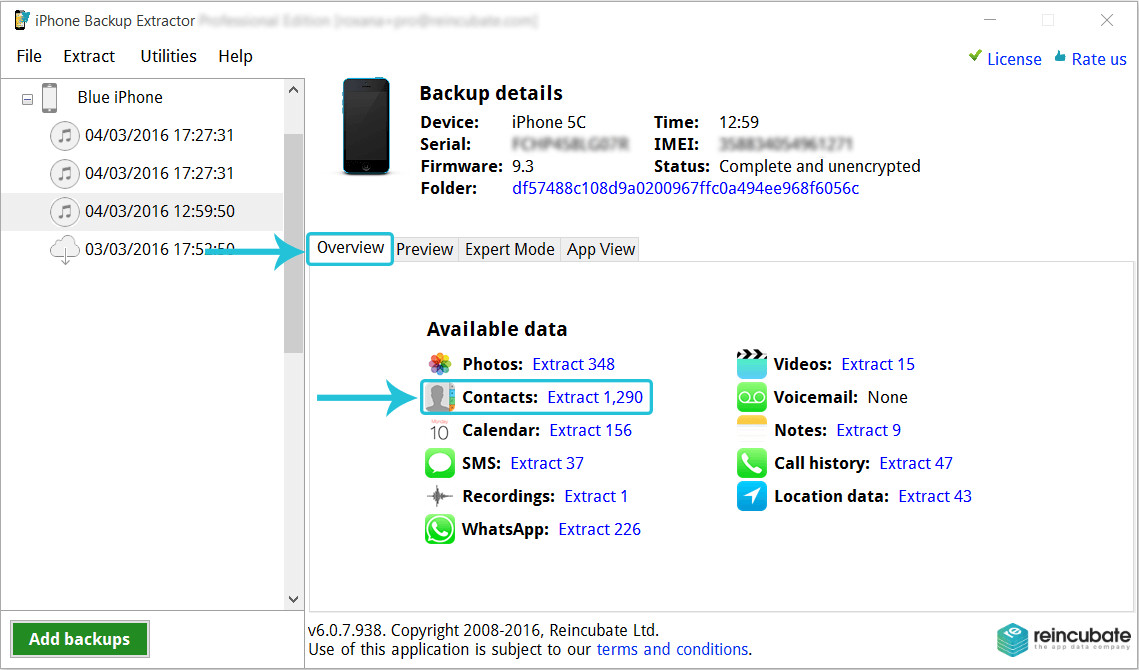The height and width of the screenshot is (670, 1139).
Task: Switch to the Overview tab
Action: click(350, 249)
